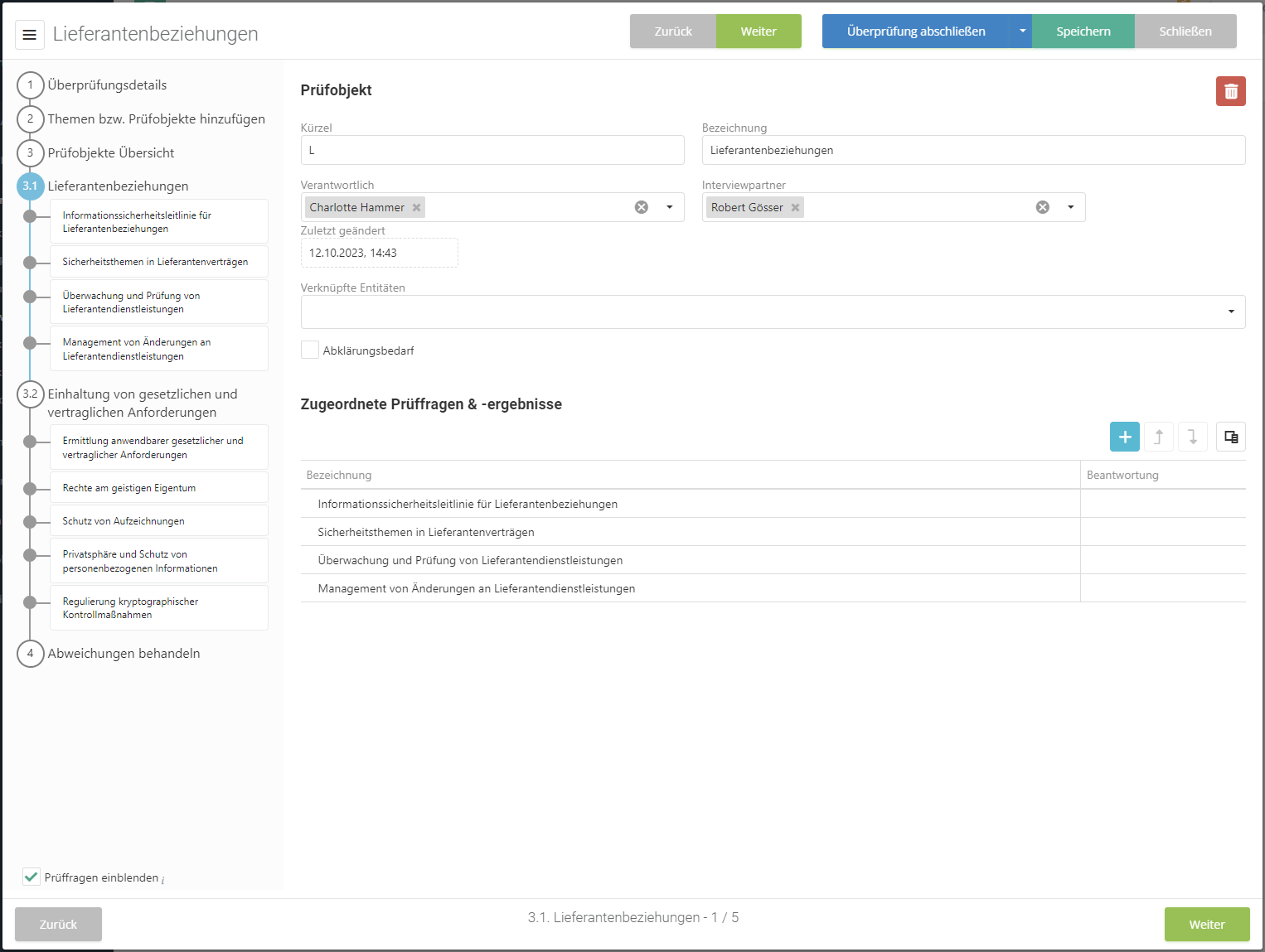Open the hamburger menu

pyautogui.click(x=29, y=35)
